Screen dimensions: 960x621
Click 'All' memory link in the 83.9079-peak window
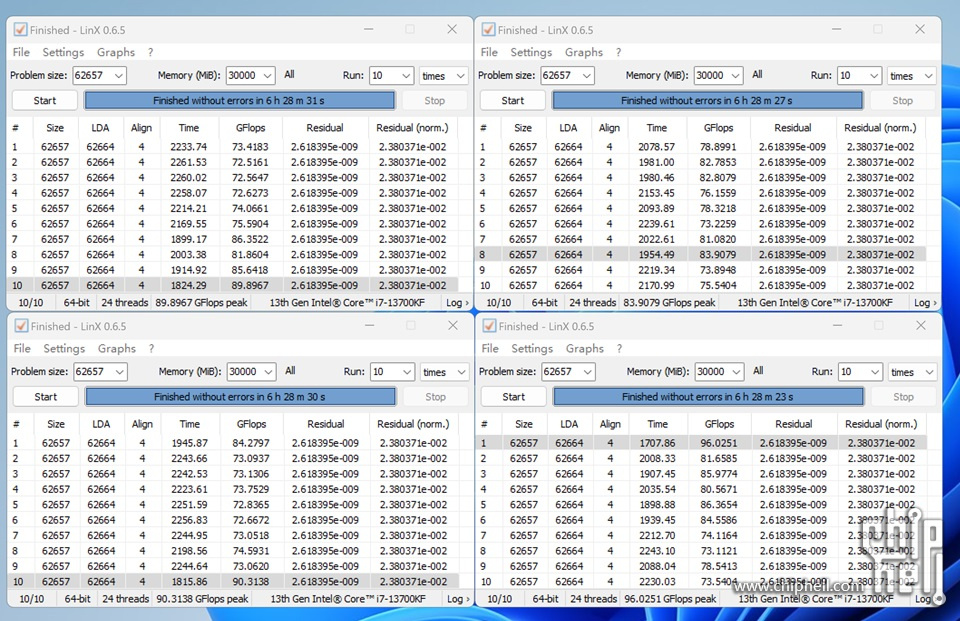(757, 75)
